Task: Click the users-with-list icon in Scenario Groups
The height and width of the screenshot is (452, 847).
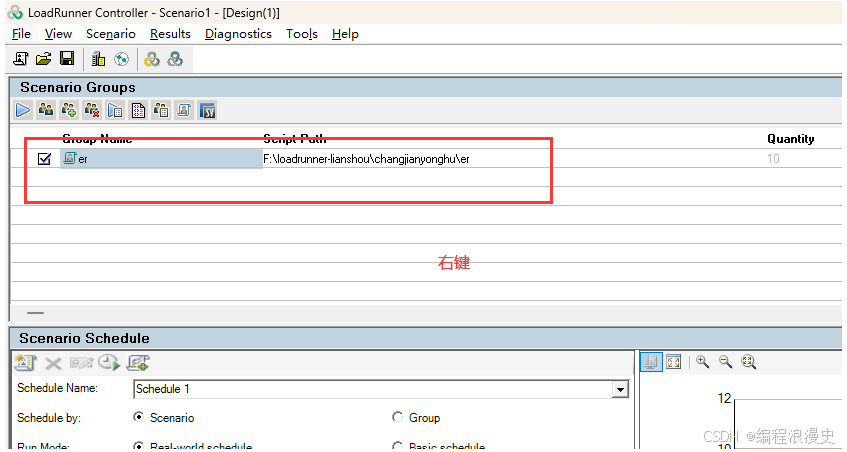Action: pos(161,110)
